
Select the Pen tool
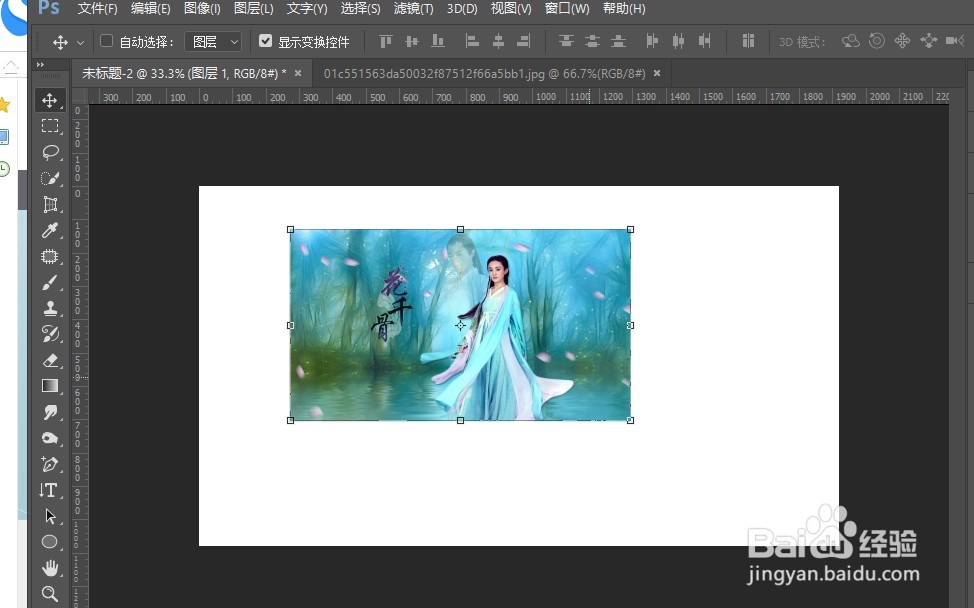[x=50, y=464]
